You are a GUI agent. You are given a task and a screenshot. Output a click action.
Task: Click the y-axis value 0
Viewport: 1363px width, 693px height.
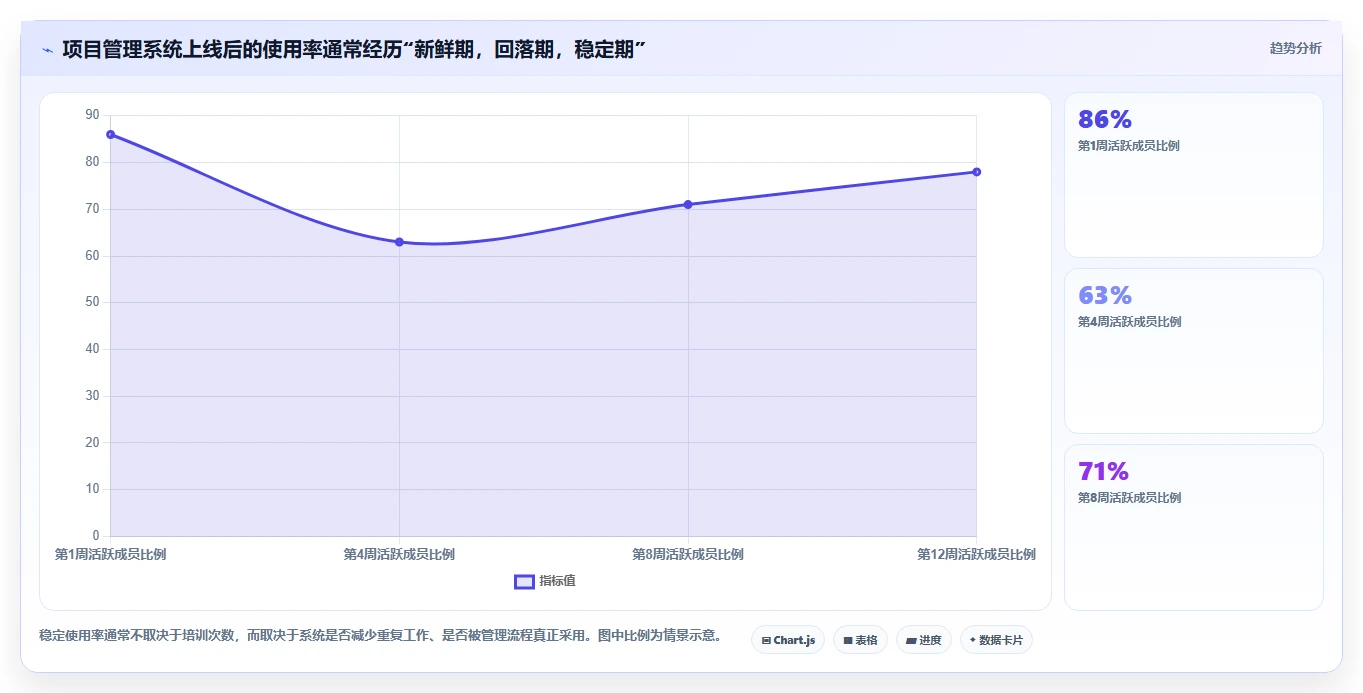tap(96, 536)
